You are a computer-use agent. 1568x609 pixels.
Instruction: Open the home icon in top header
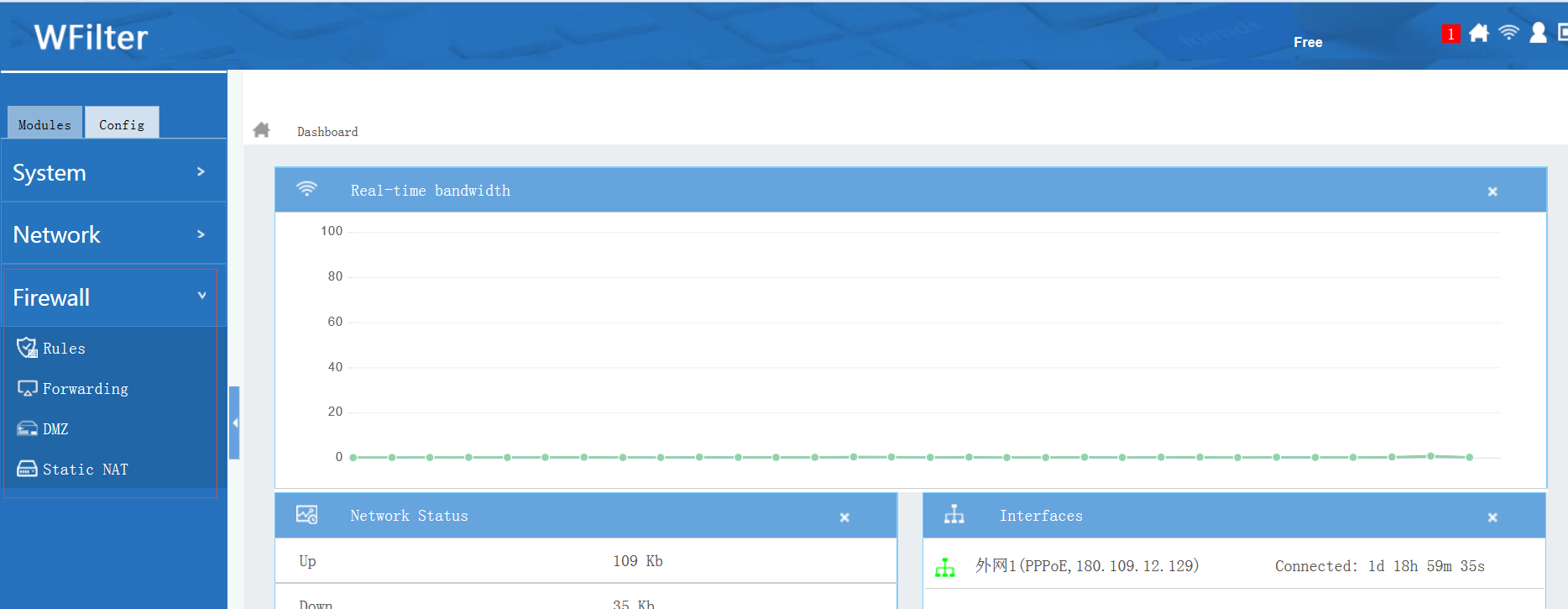click(x=1479, y=33)
